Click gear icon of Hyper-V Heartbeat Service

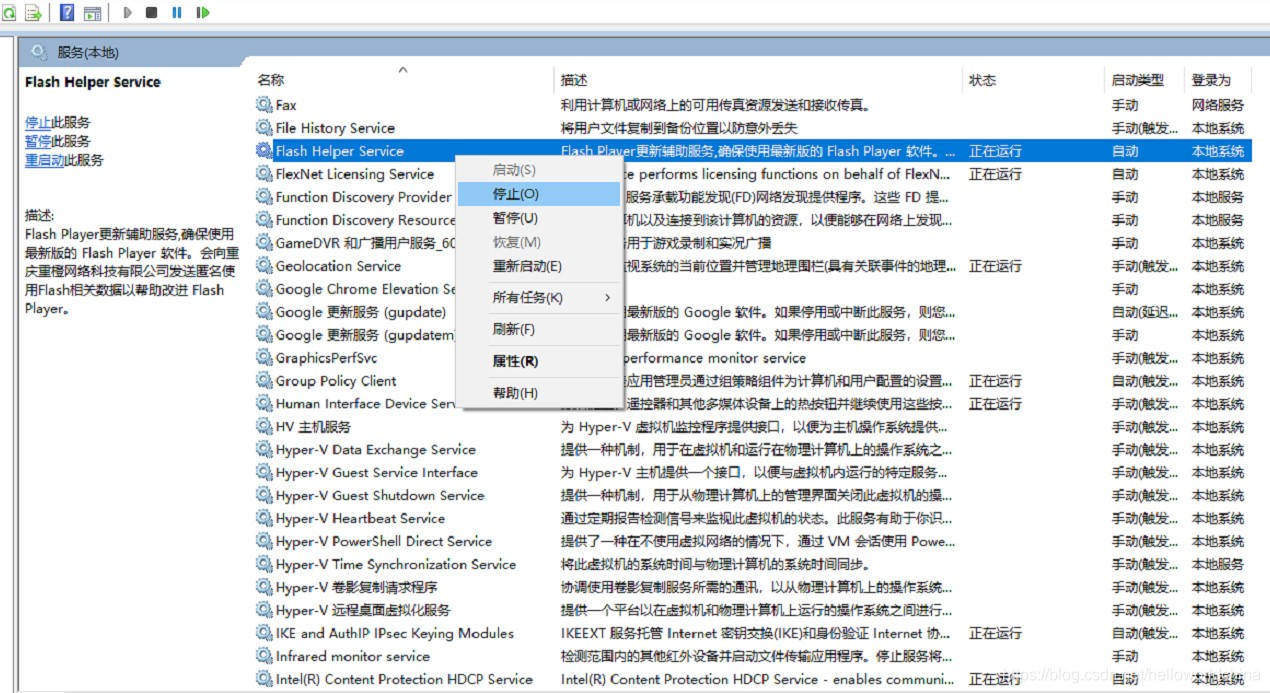(264, 519)
